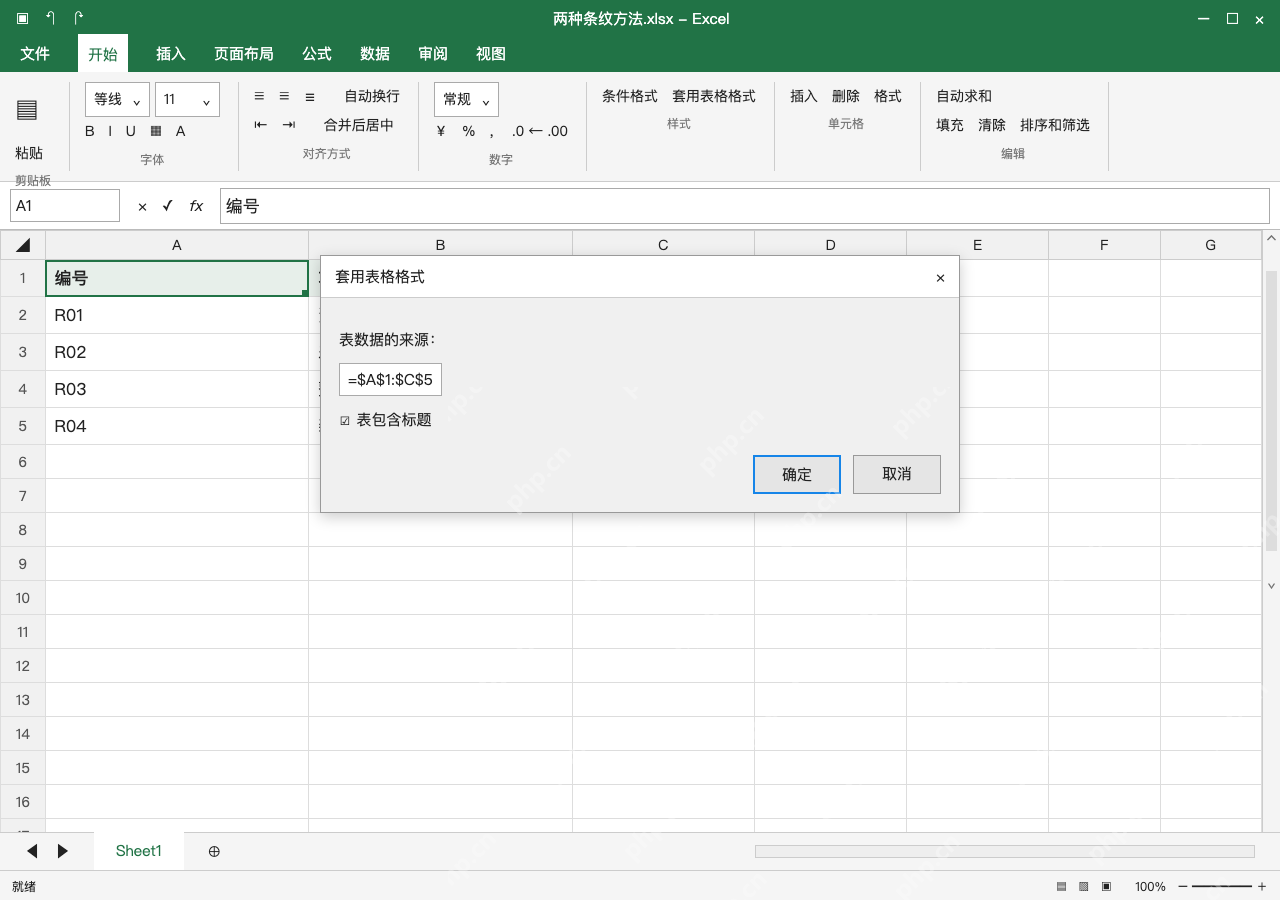Toggle bold formatting (B)
1280x900 pixels.
click(90, 131)
